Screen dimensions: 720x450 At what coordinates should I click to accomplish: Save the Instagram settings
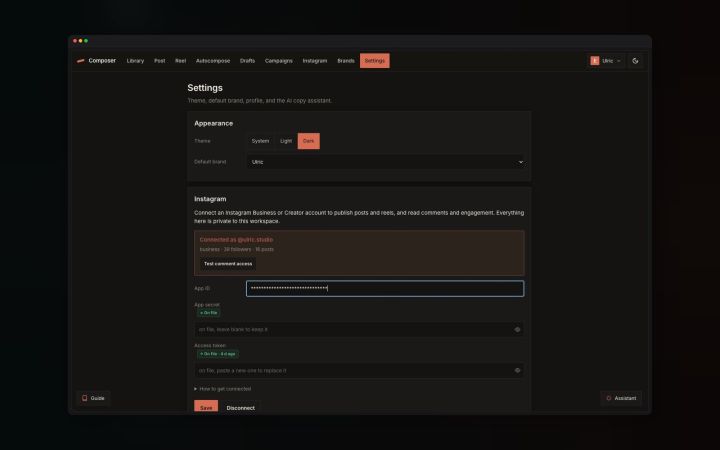206,407
